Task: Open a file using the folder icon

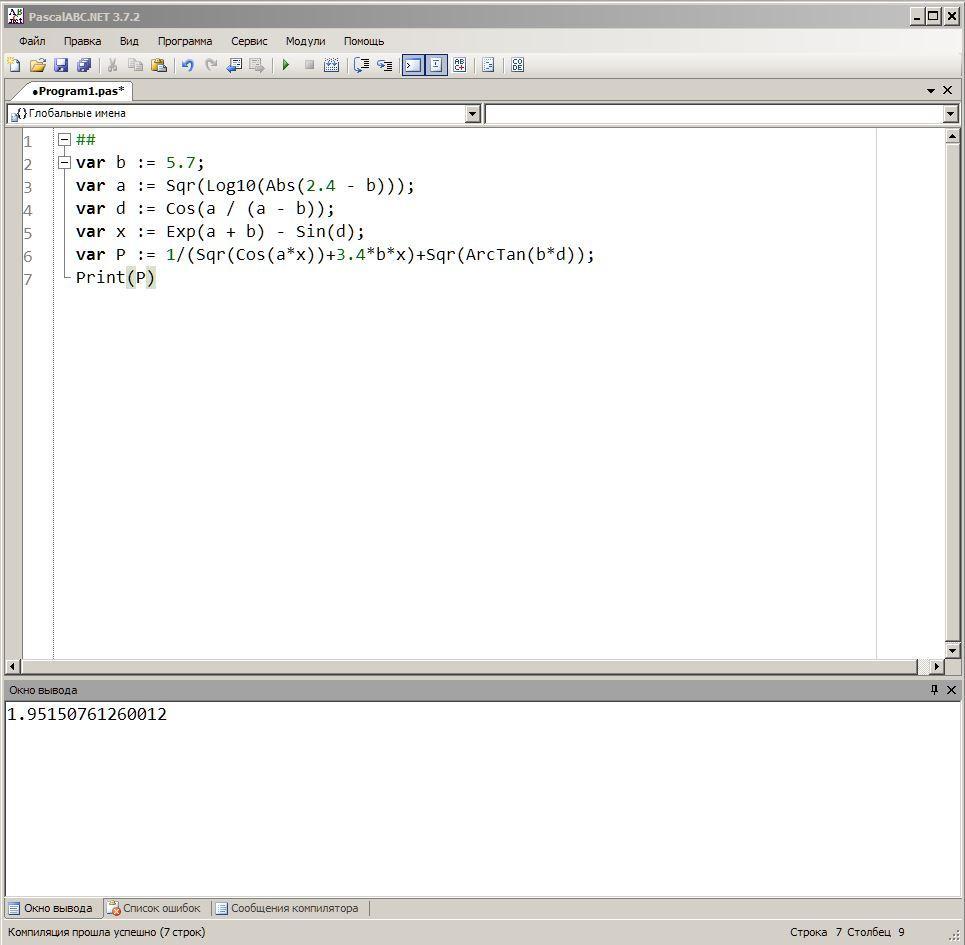Action: 37,65
